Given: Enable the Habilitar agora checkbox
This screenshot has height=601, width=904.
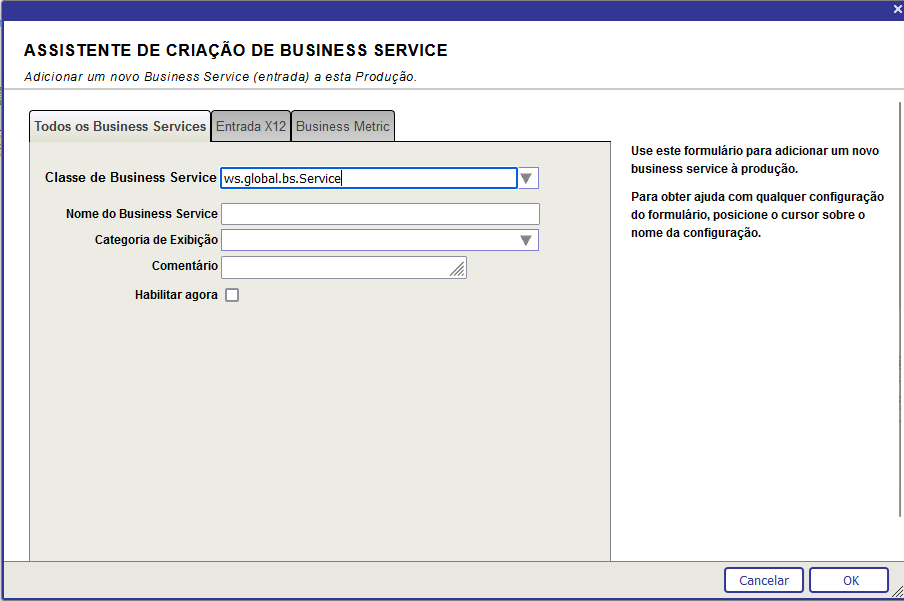Looking at the screenshot, I should [x=232, y=295].
